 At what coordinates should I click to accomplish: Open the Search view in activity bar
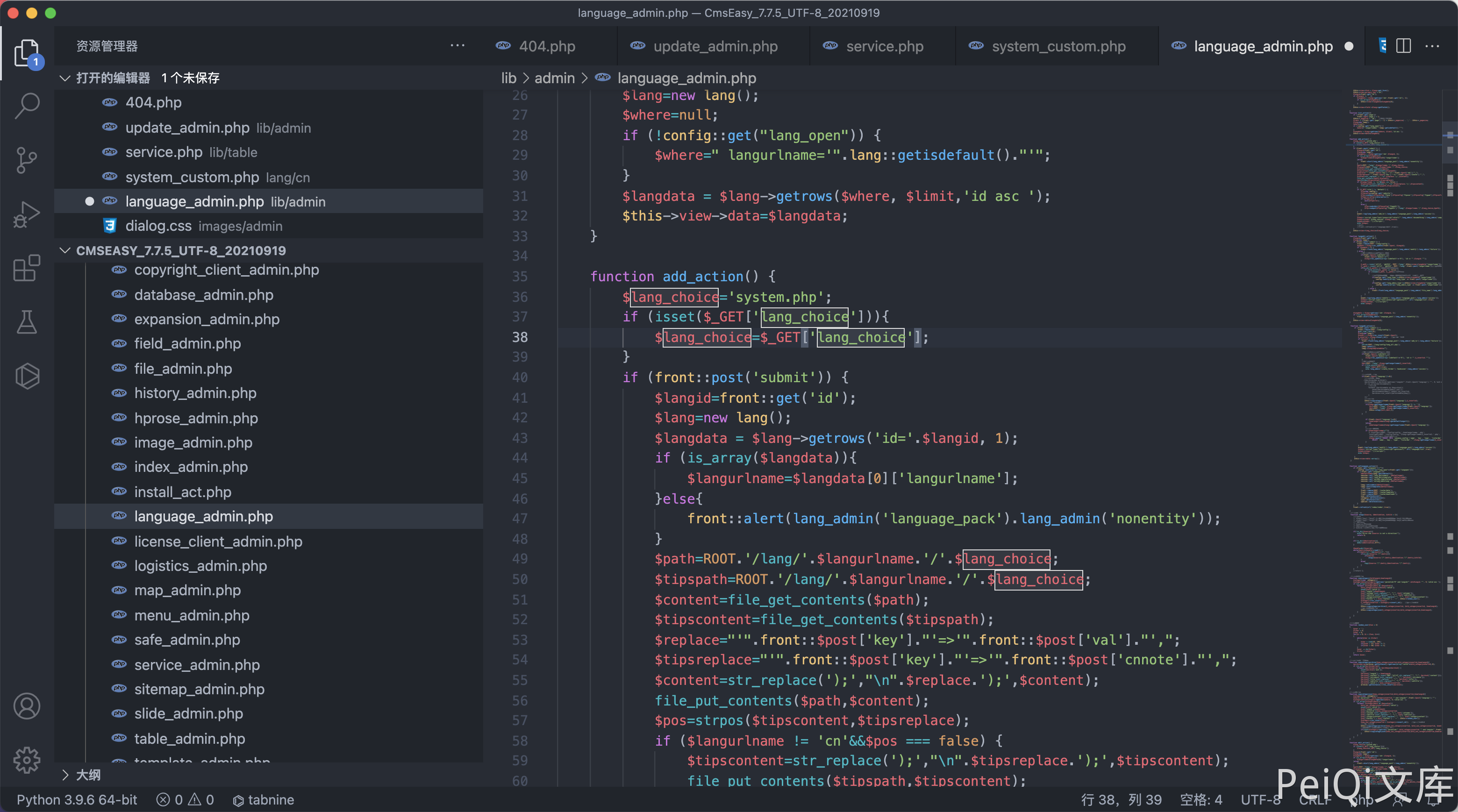click(x=27, y=105)
